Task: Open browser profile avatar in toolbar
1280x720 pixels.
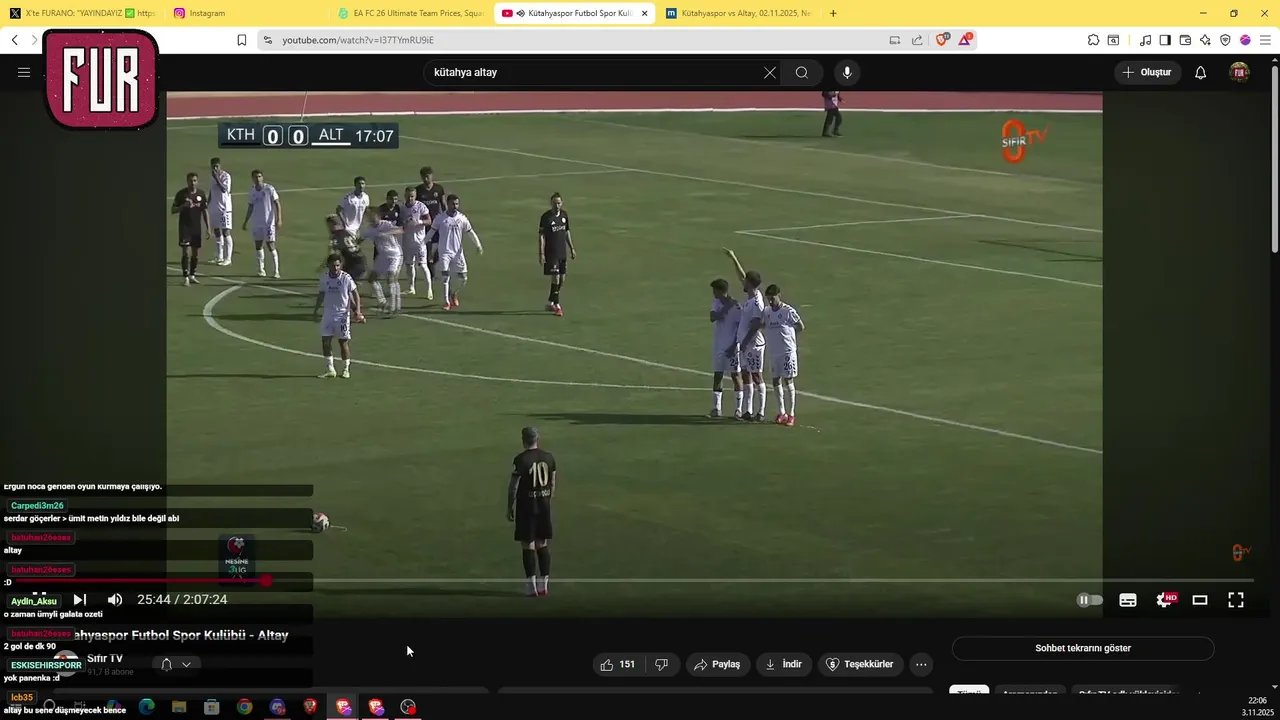Action: pos(1245,40)
